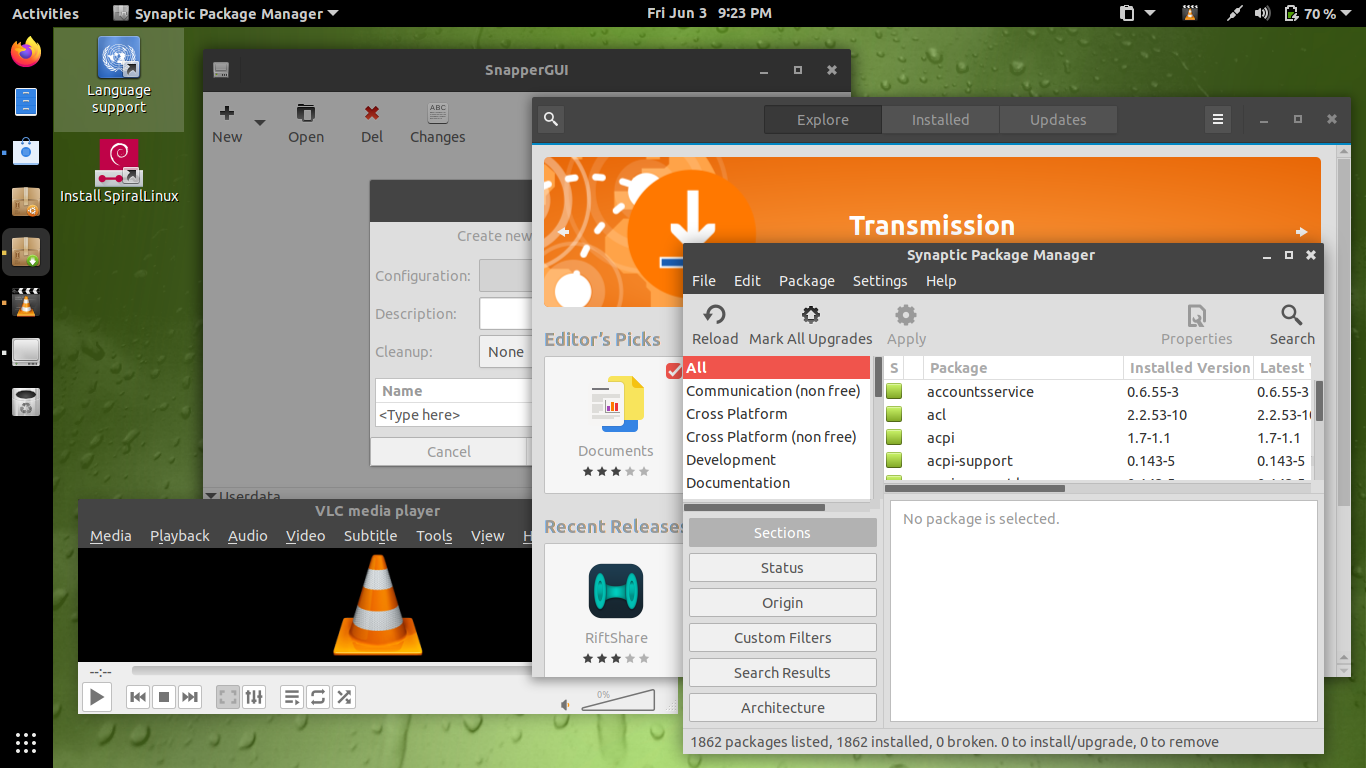Screen dimensions: 1366x768
Task: Open Synaptic Package menu
Action: pyautogui.click(x=807, y=281)
